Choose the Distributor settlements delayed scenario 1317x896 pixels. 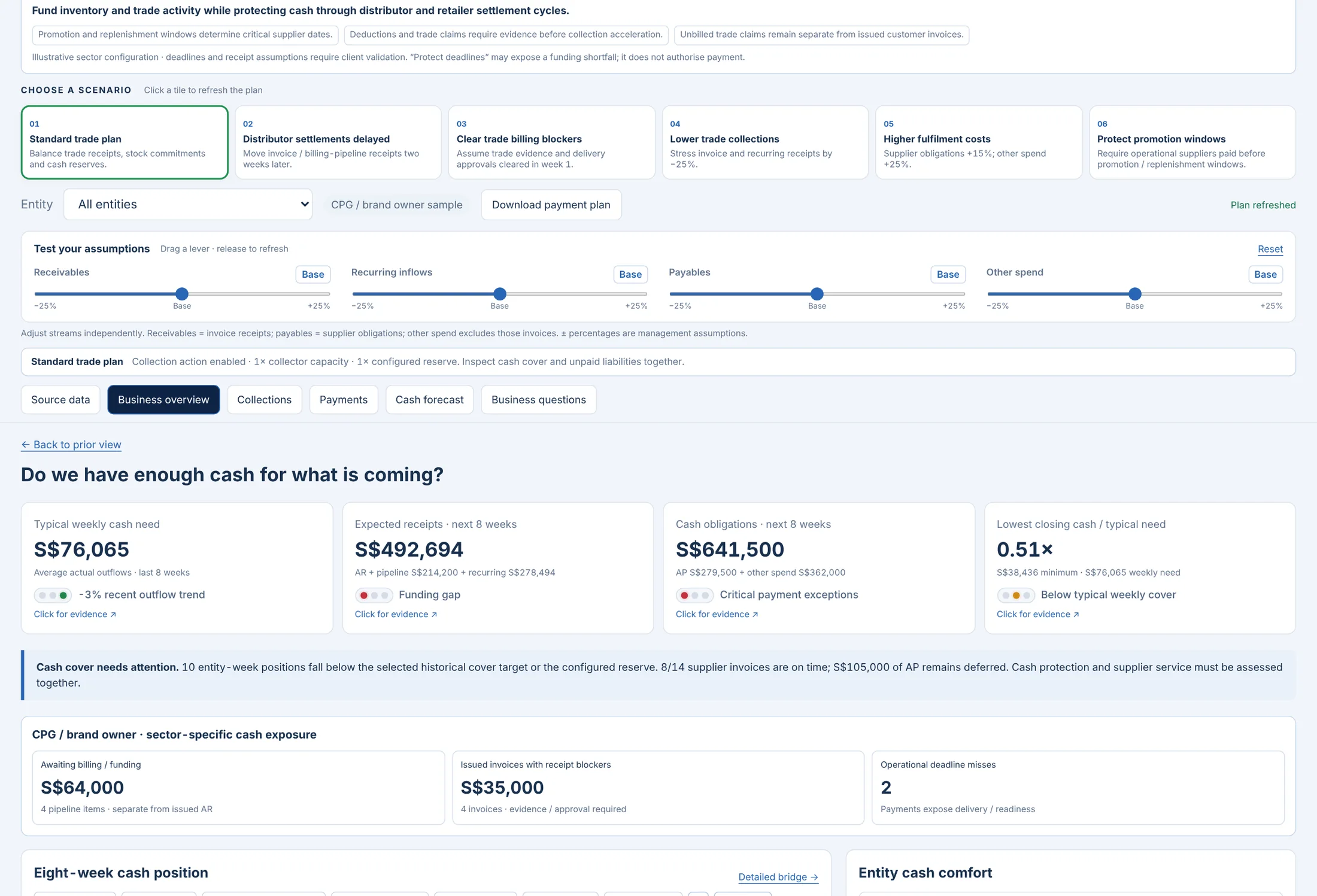[x=338, y=142]
